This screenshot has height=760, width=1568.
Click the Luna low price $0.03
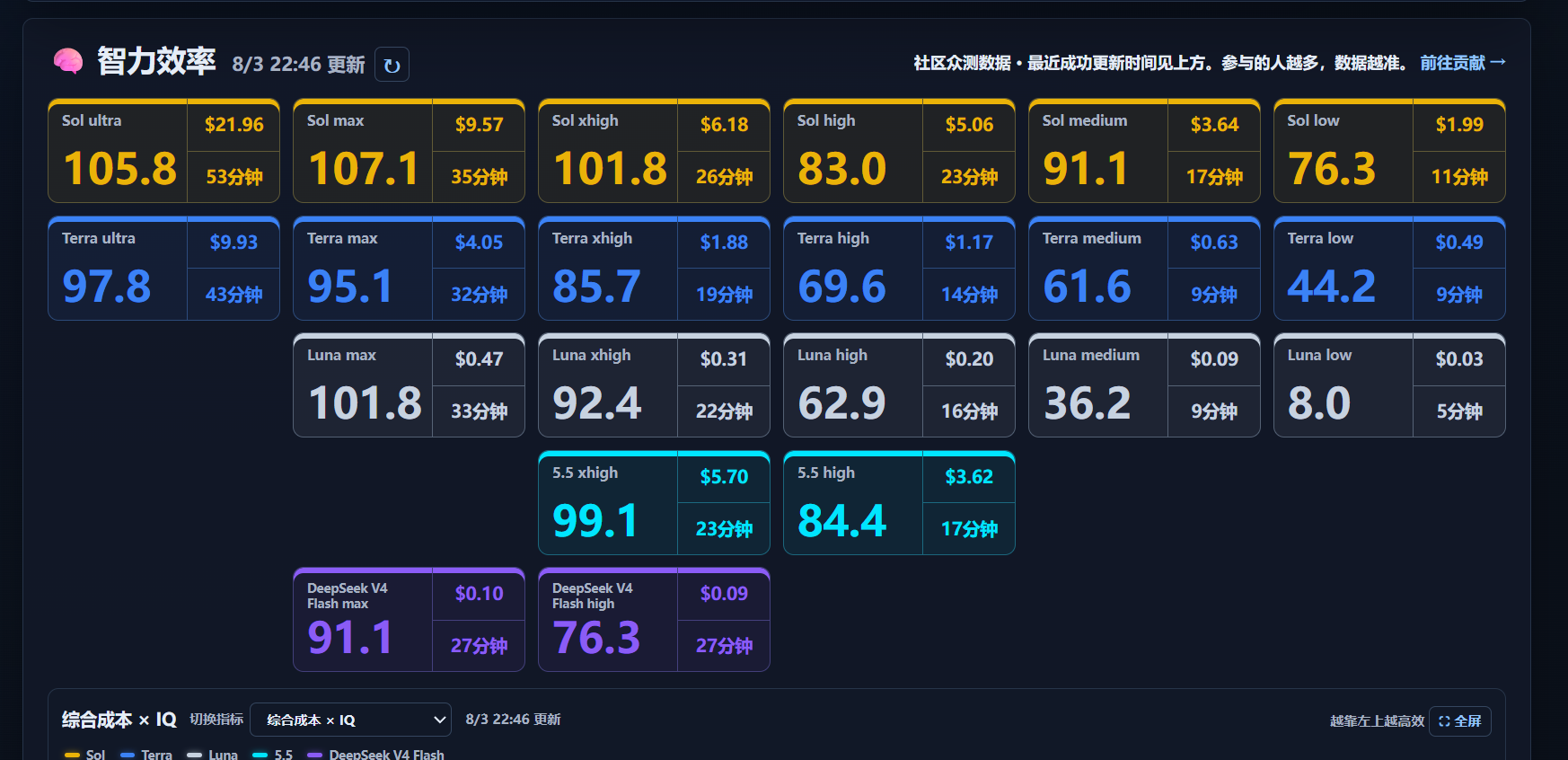coord(1459,359)
